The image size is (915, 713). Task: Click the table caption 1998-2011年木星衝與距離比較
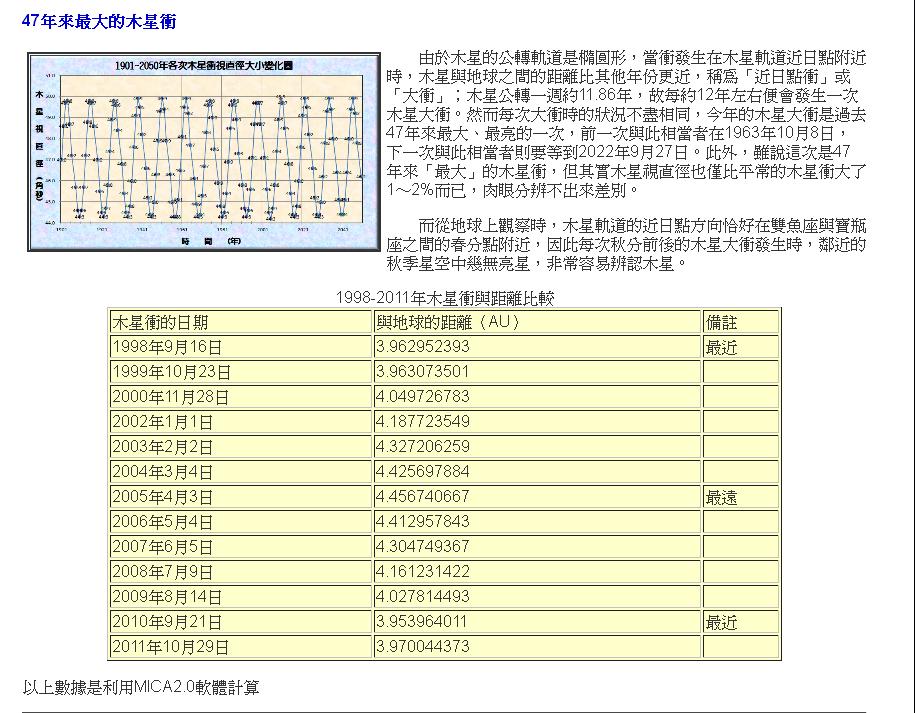pos(444,298)
